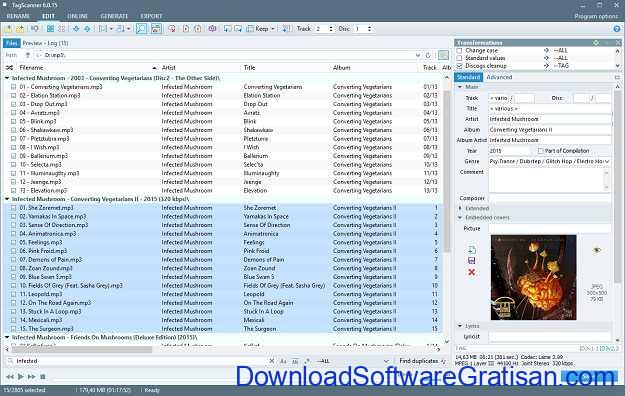Toggle the highlighted magnifier panel icon

pyautogui.click(x=141, y=28)
